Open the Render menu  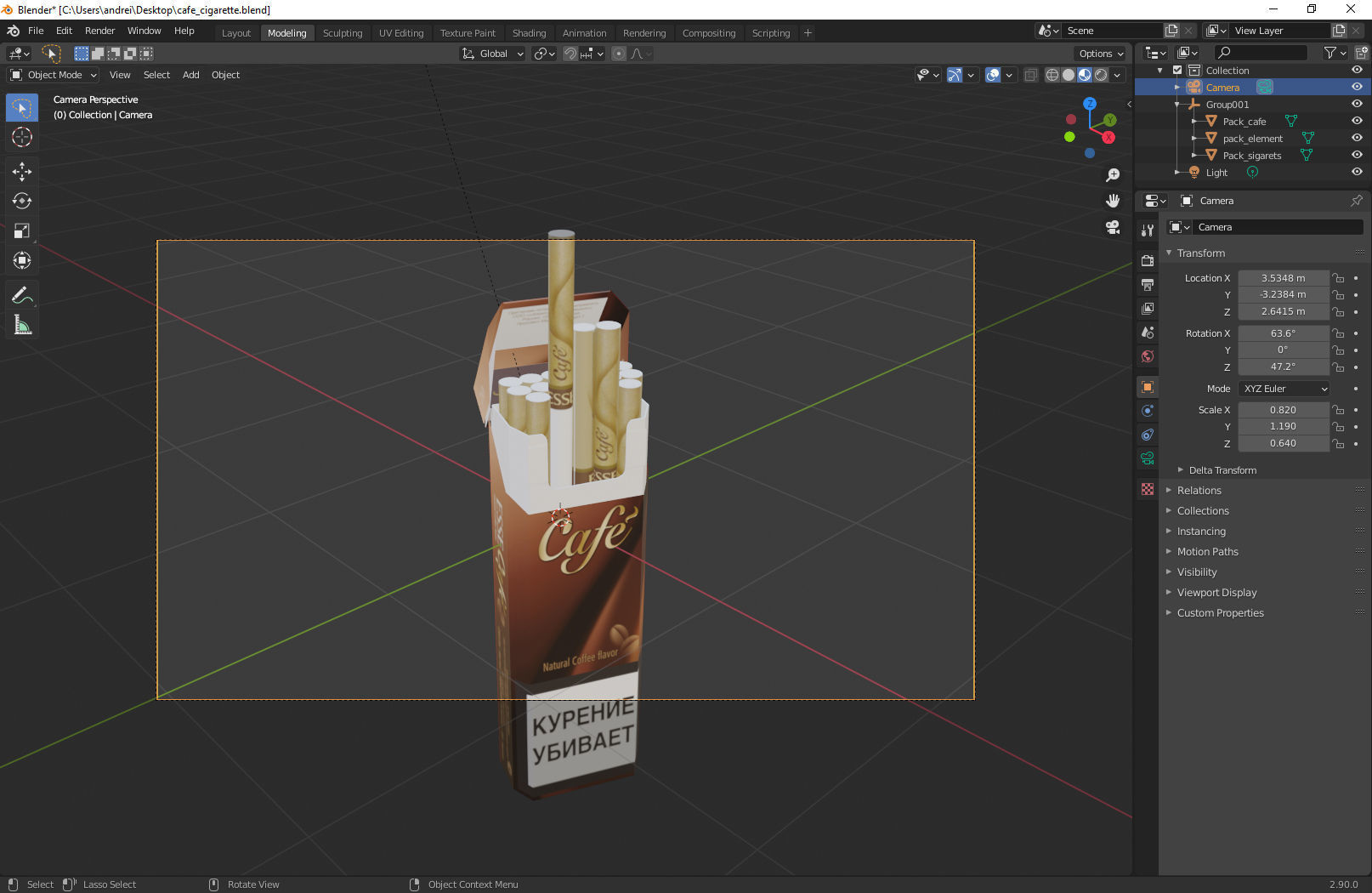(99, 31)
